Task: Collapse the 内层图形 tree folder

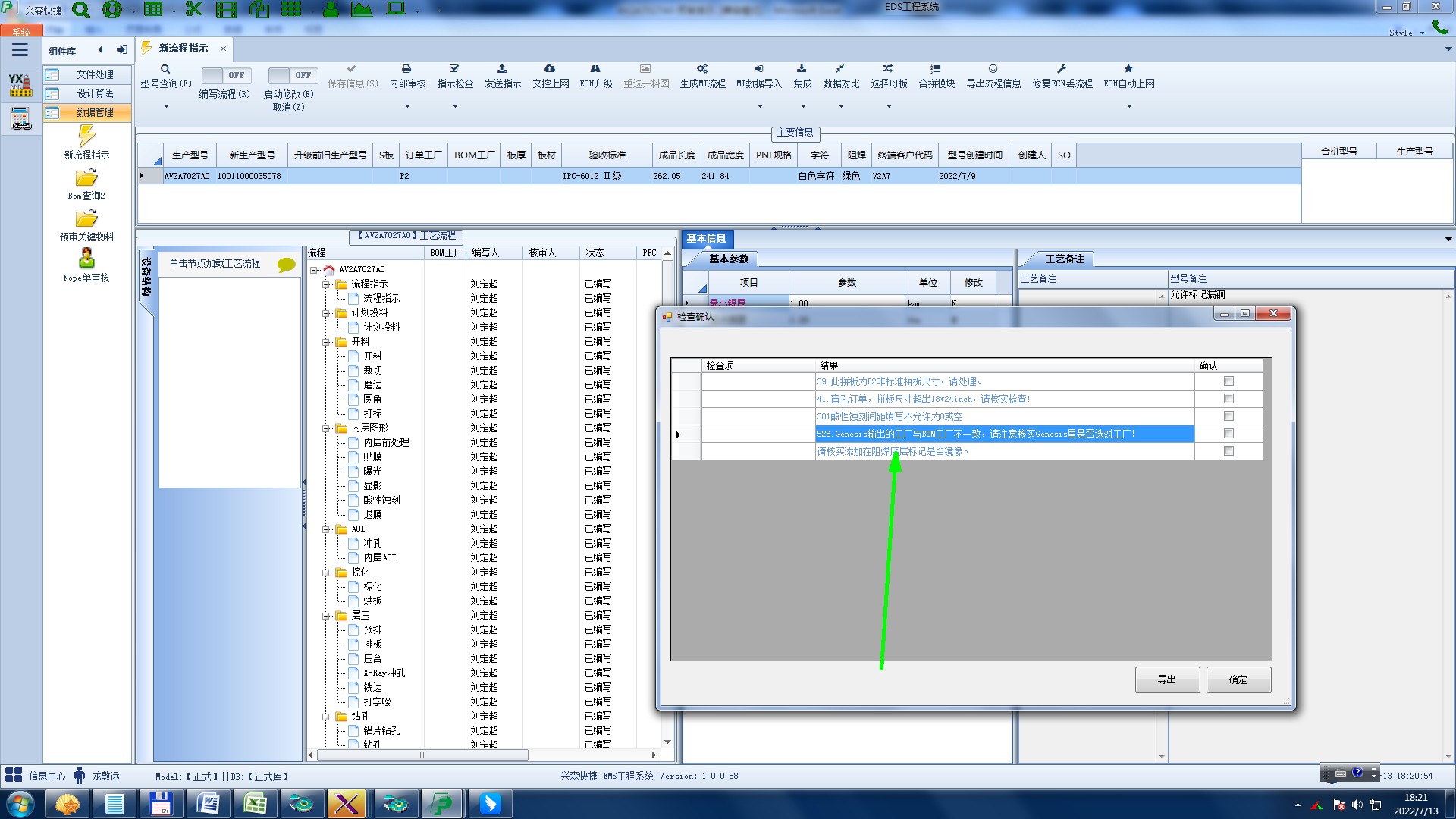Action: pos(326,428)
